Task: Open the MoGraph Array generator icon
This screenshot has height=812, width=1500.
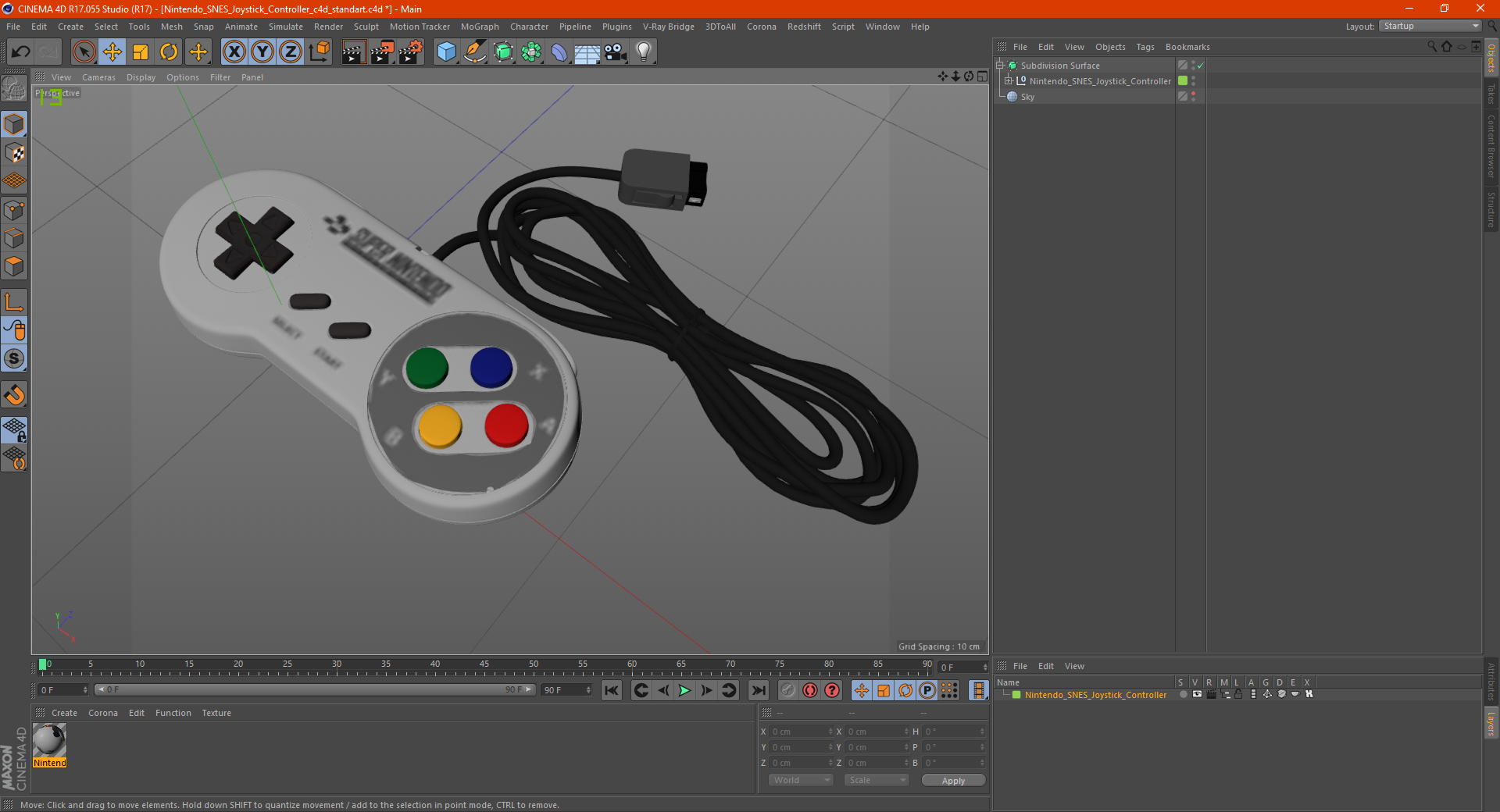Action: point(531,52)
